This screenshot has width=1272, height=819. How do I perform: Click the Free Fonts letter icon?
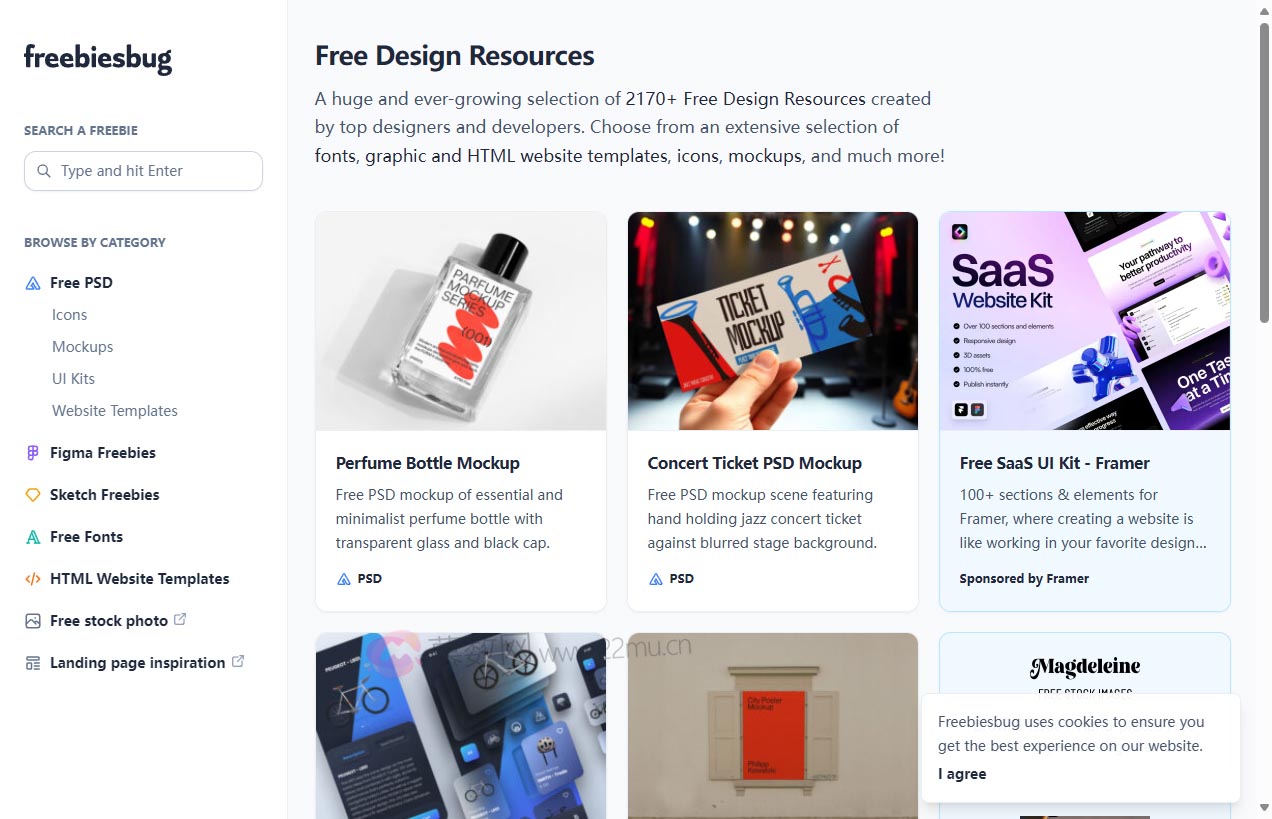tap(33, 537)
